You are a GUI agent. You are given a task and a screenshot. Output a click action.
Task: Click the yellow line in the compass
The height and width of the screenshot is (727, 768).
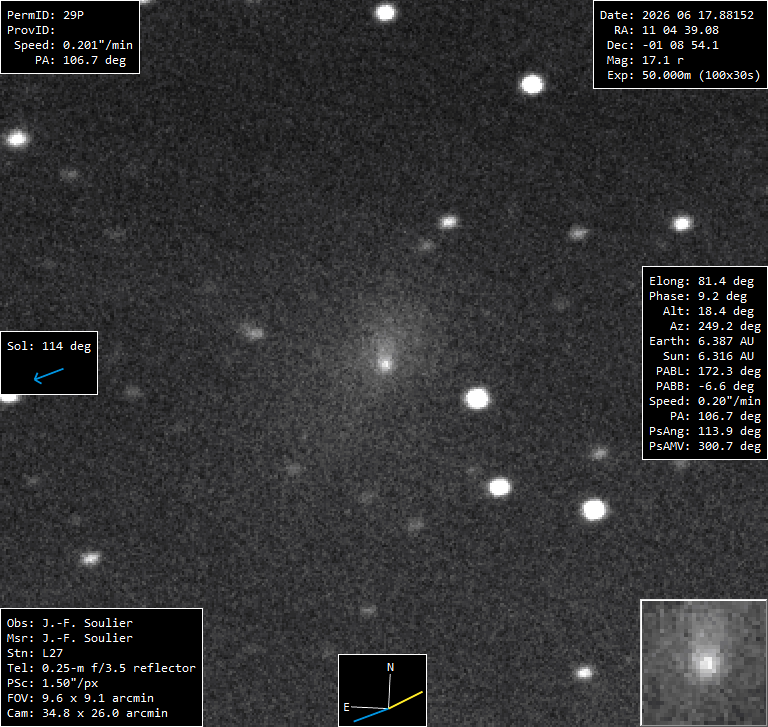(x=406, y=700)
